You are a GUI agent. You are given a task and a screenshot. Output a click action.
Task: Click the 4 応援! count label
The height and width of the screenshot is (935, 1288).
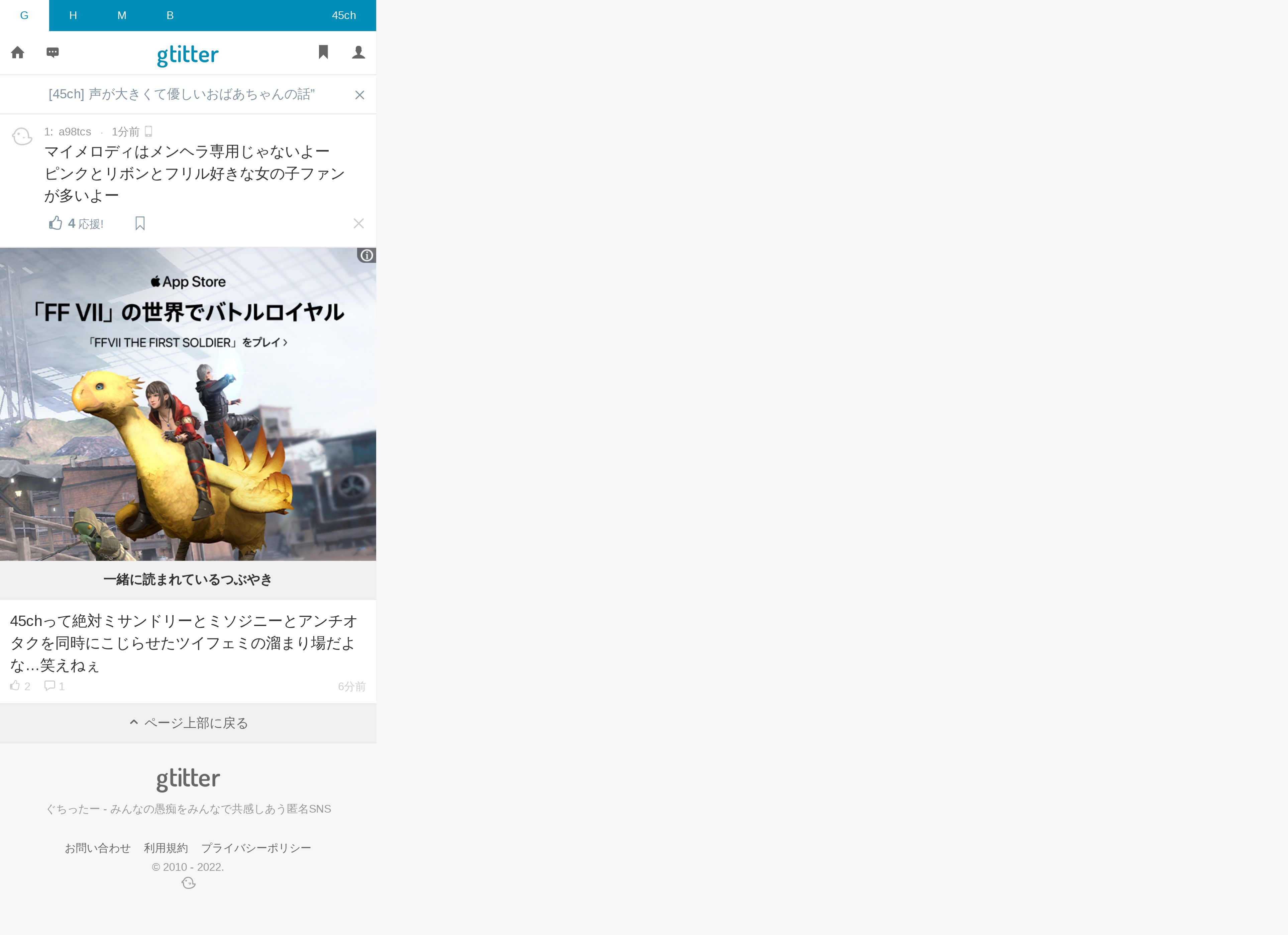coord(86,224)
